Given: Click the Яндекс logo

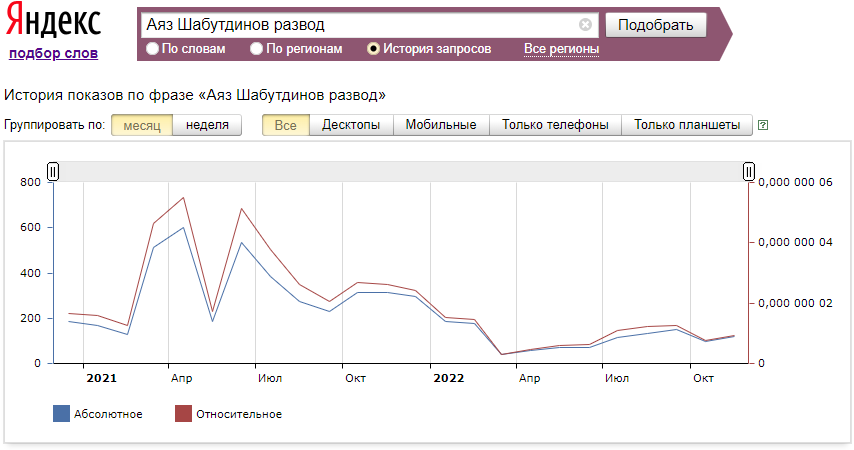Looking at the screenshot, I should [53, 23].
